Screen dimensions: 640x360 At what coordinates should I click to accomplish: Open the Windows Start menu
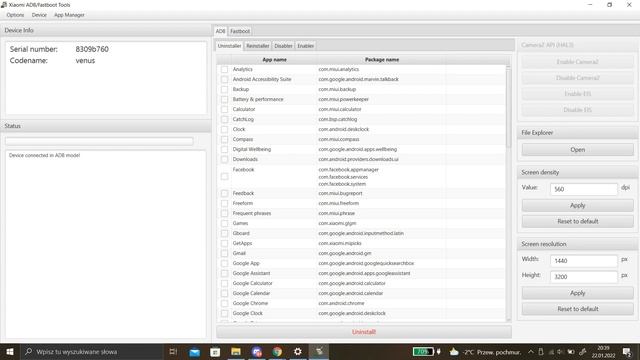[10, 351]
